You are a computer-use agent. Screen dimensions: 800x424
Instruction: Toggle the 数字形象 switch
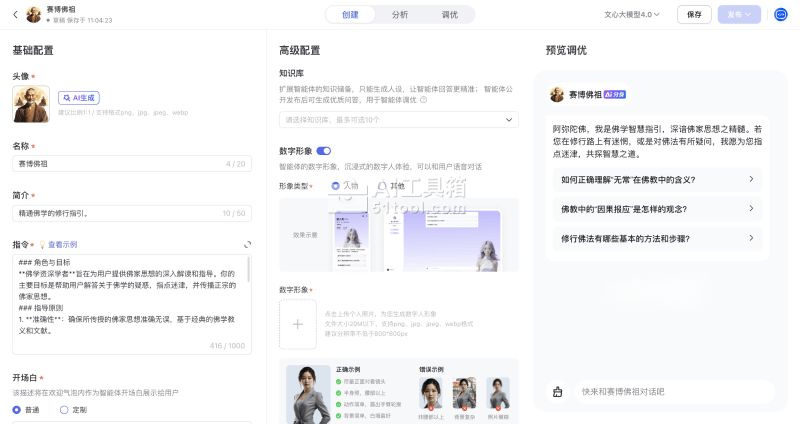pos(324,151)
